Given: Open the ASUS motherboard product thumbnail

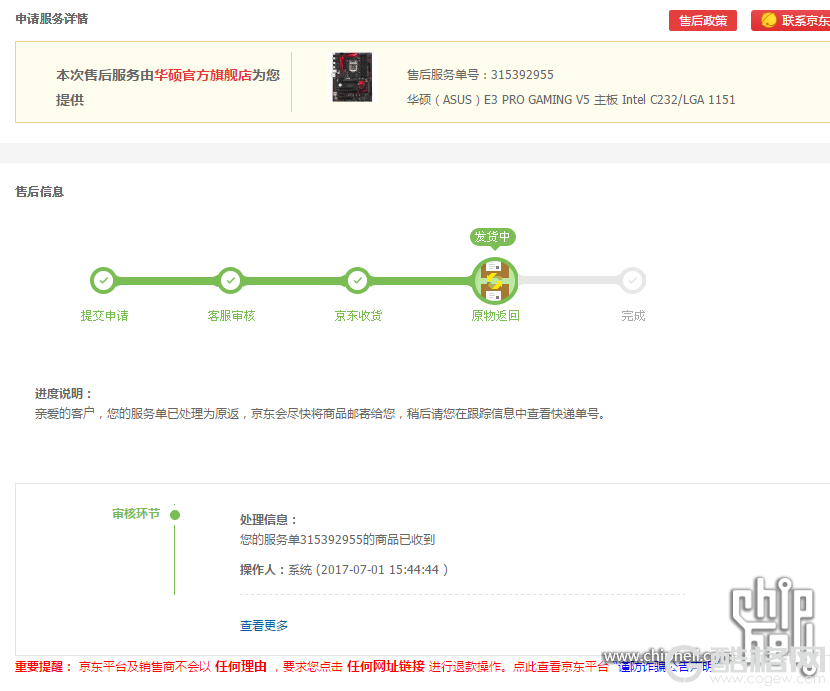Looking at the screenshot, I should (x=352, y=77).
